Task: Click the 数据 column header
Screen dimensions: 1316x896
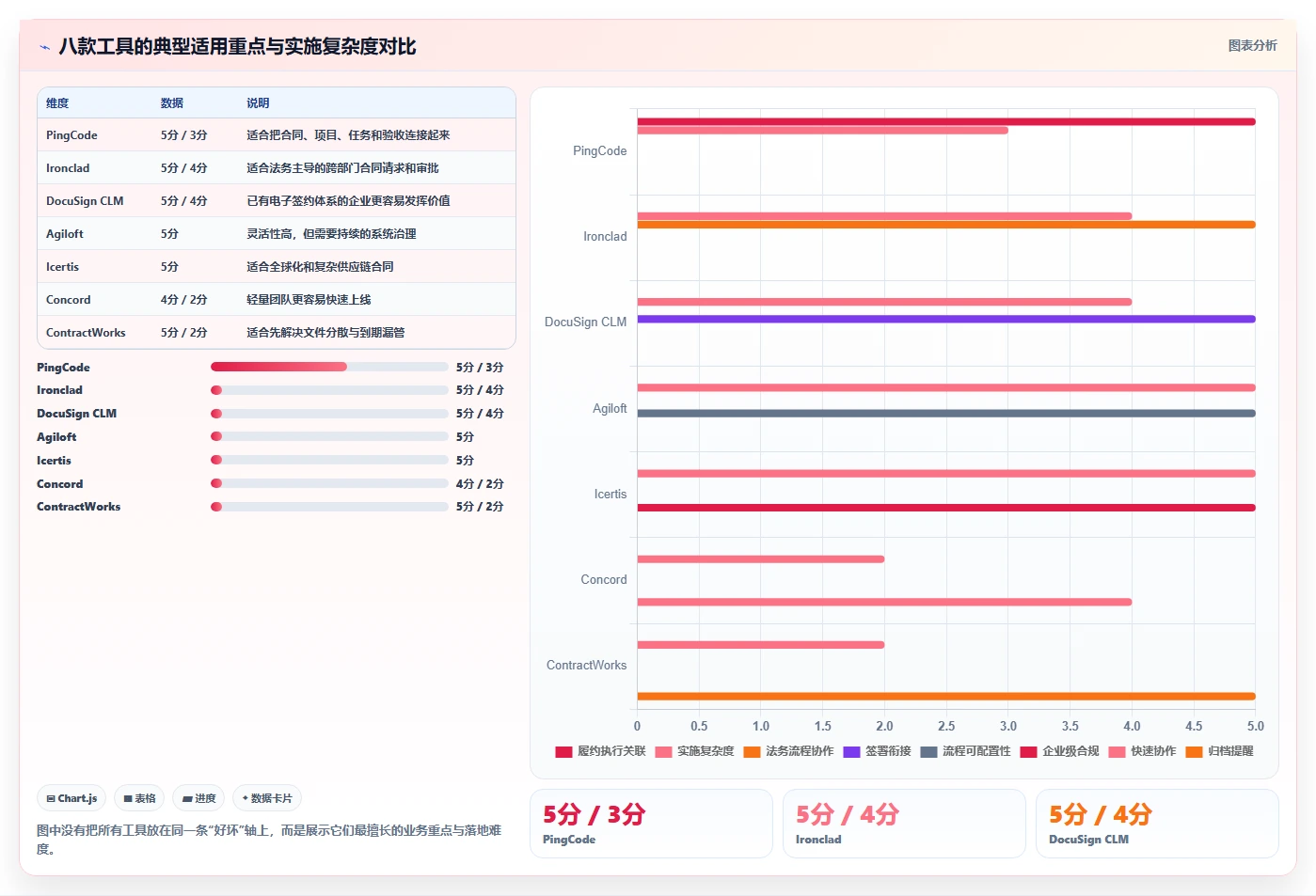Action: [172, 103]
